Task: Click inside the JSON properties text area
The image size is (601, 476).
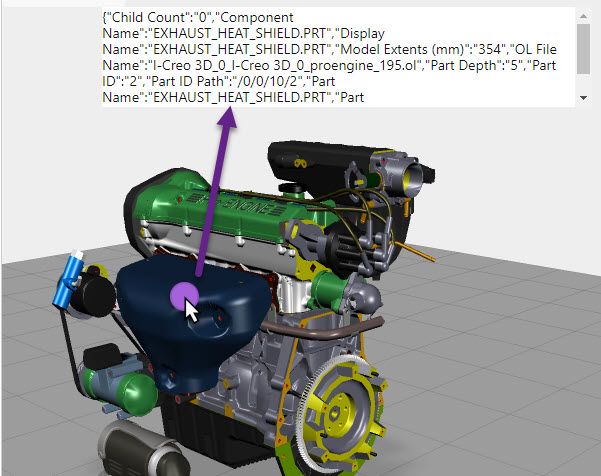Action: tap(338, 57)
